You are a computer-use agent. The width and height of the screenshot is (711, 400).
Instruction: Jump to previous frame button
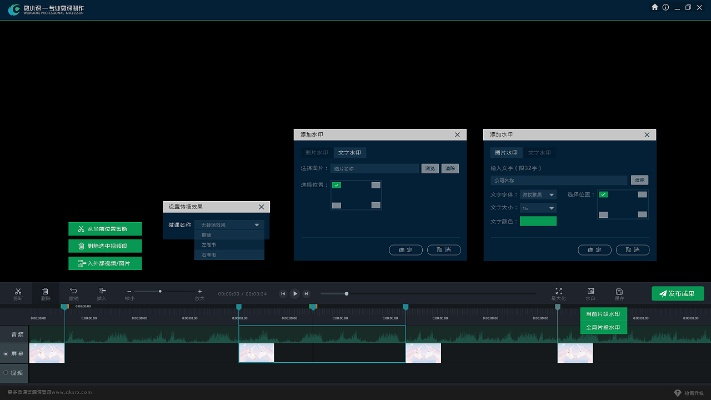tap(283, 293)
